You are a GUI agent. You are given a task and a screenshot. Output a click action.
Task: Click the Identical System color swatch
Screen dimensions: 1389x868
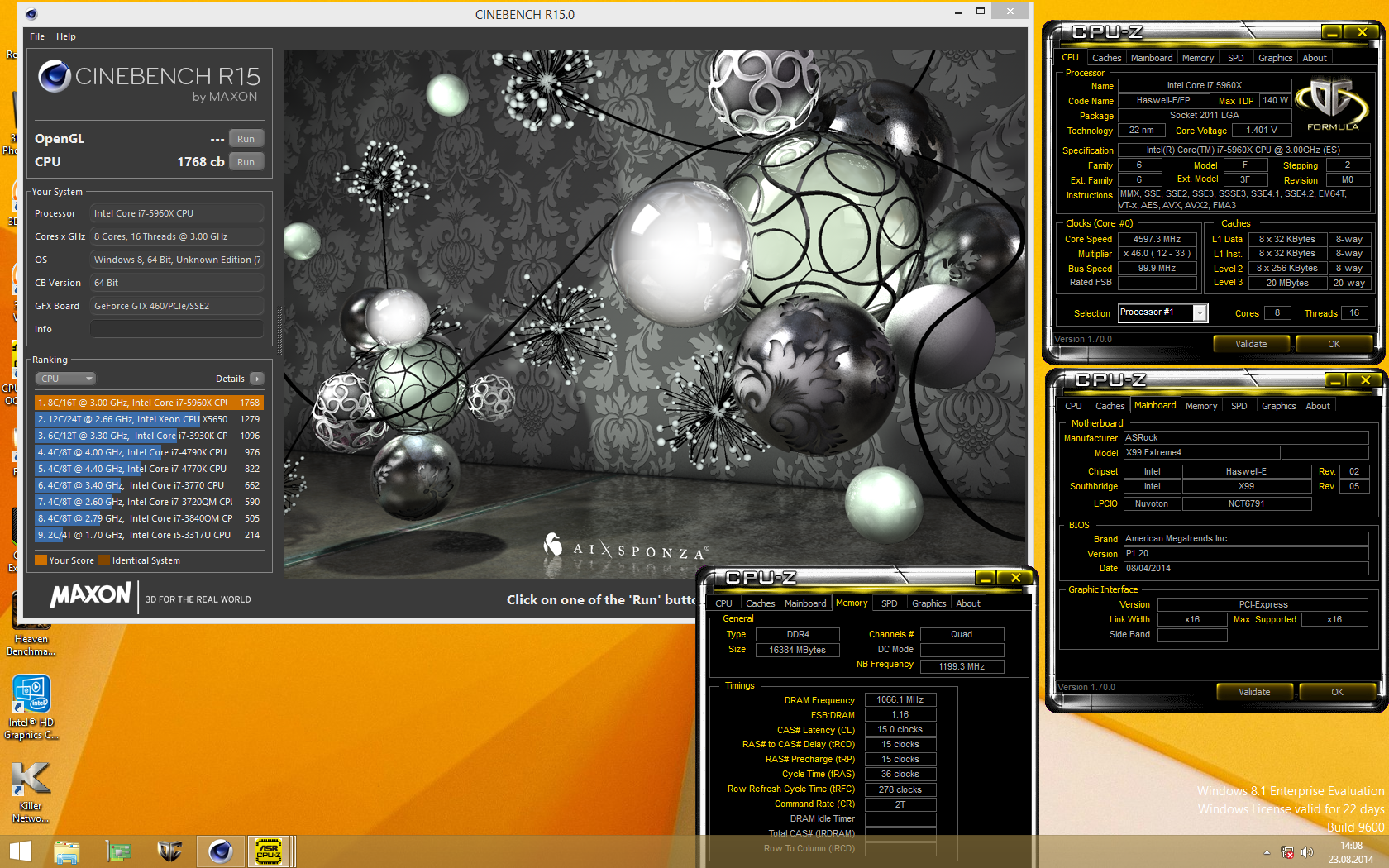pos(103,560)
